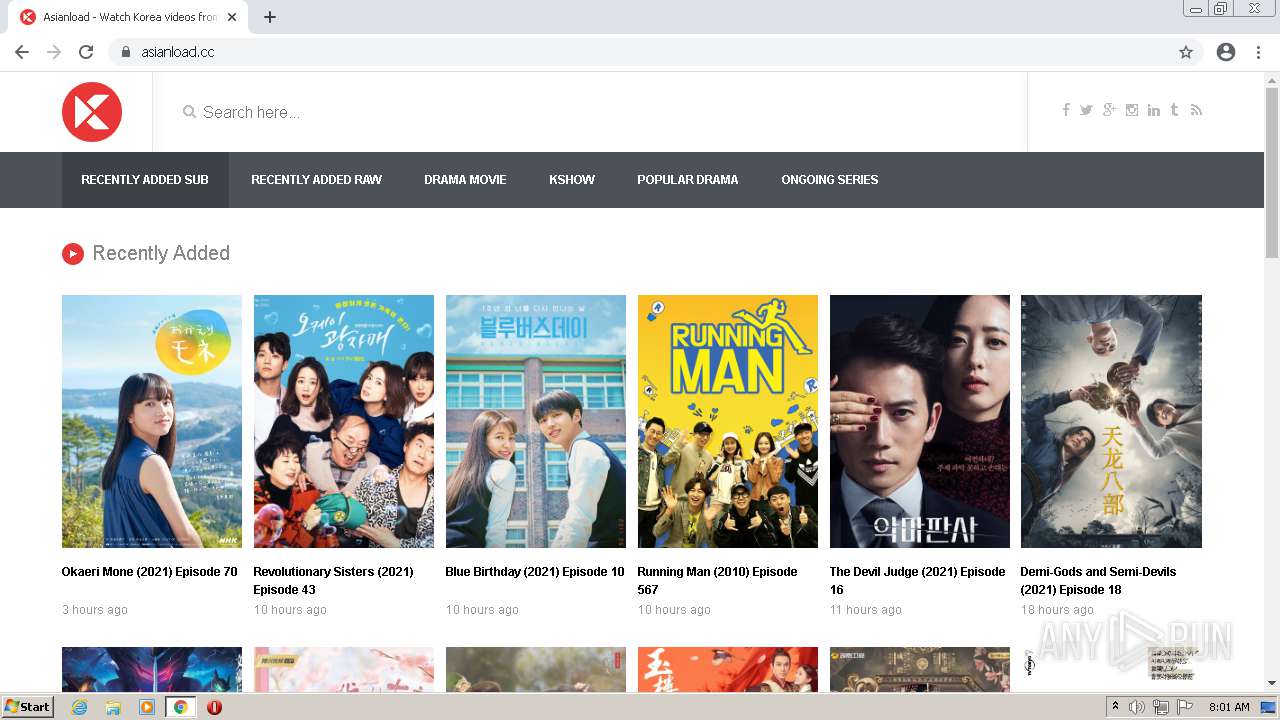The image size is (1280, 720).
Task: Click the Recently Added play icon
Action: 72,254
